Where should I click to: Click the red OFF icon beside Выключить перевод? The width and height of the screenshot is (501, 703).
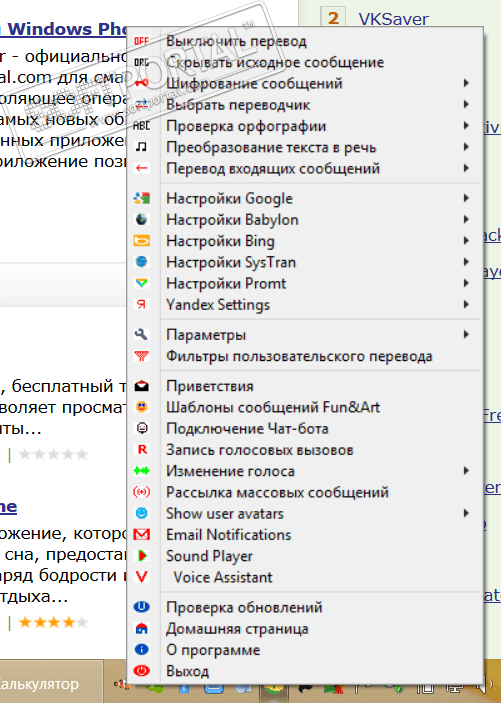pyautogui.click(x=141, y=41)
